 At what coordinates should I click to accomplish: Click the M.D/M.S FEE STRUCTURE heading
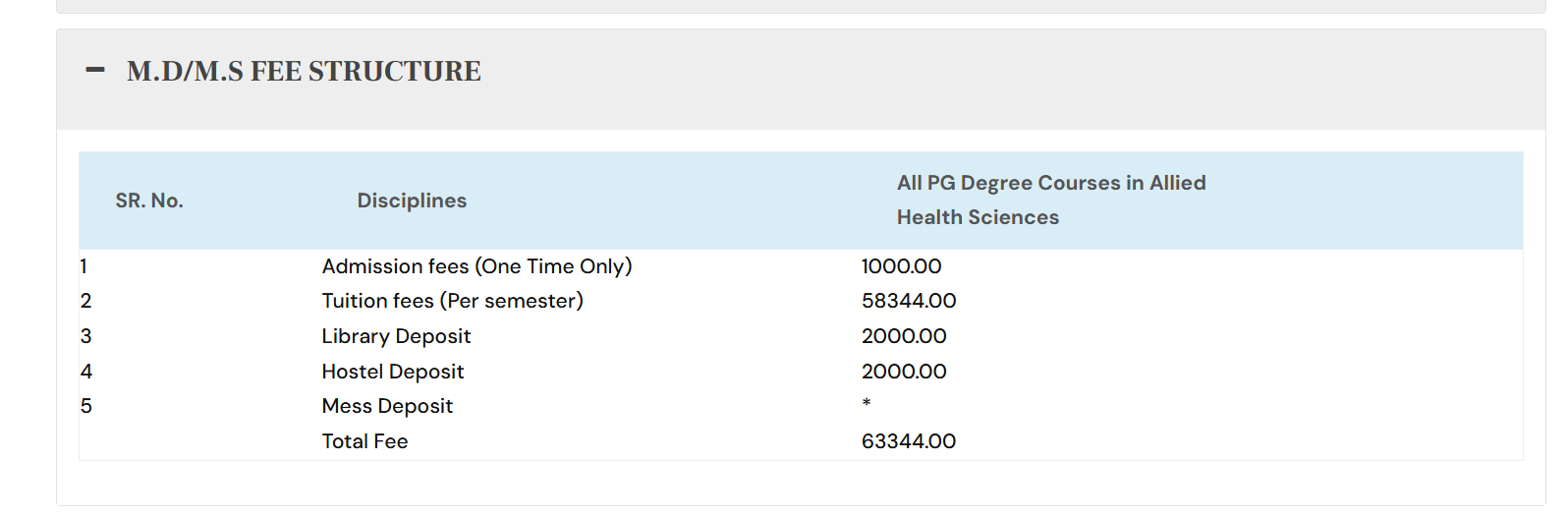tap(304, 72)
